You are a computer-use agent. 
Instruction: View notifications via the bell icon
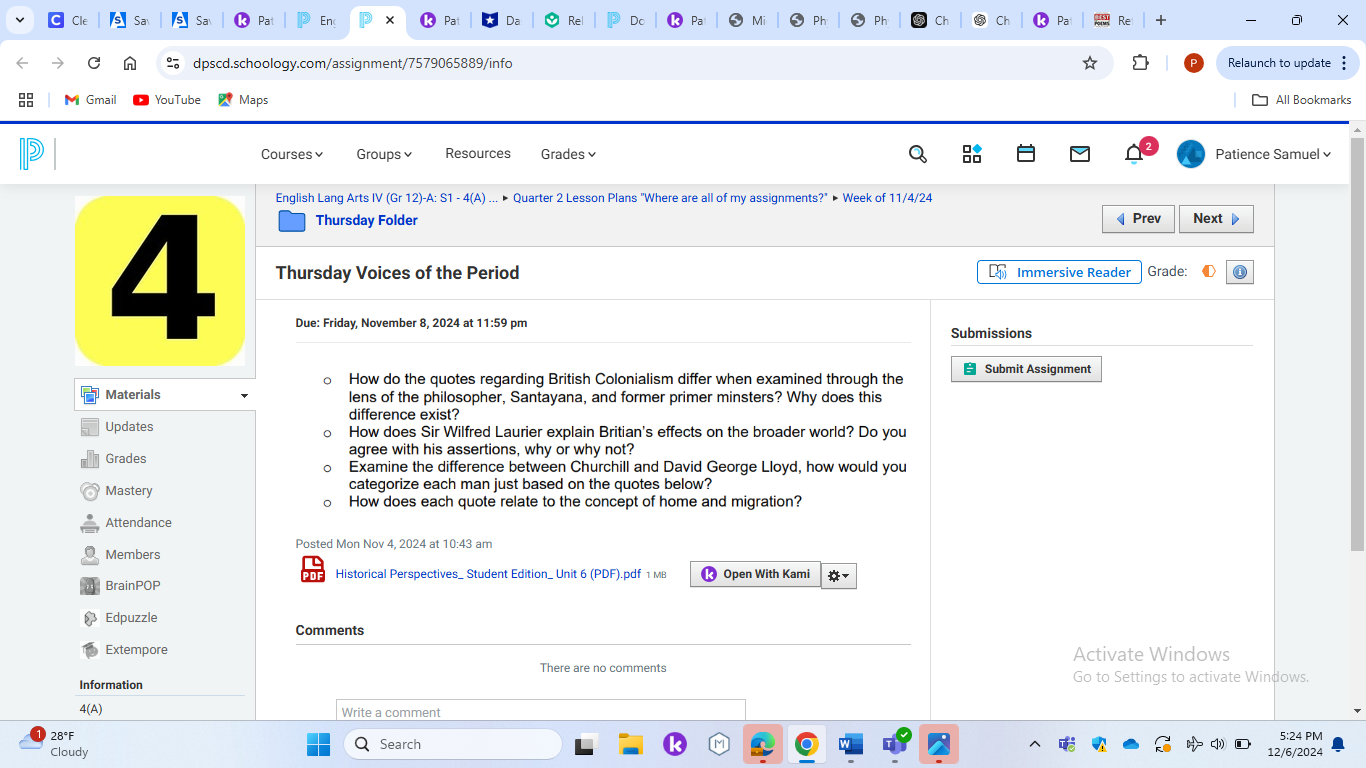(1134, 154)
